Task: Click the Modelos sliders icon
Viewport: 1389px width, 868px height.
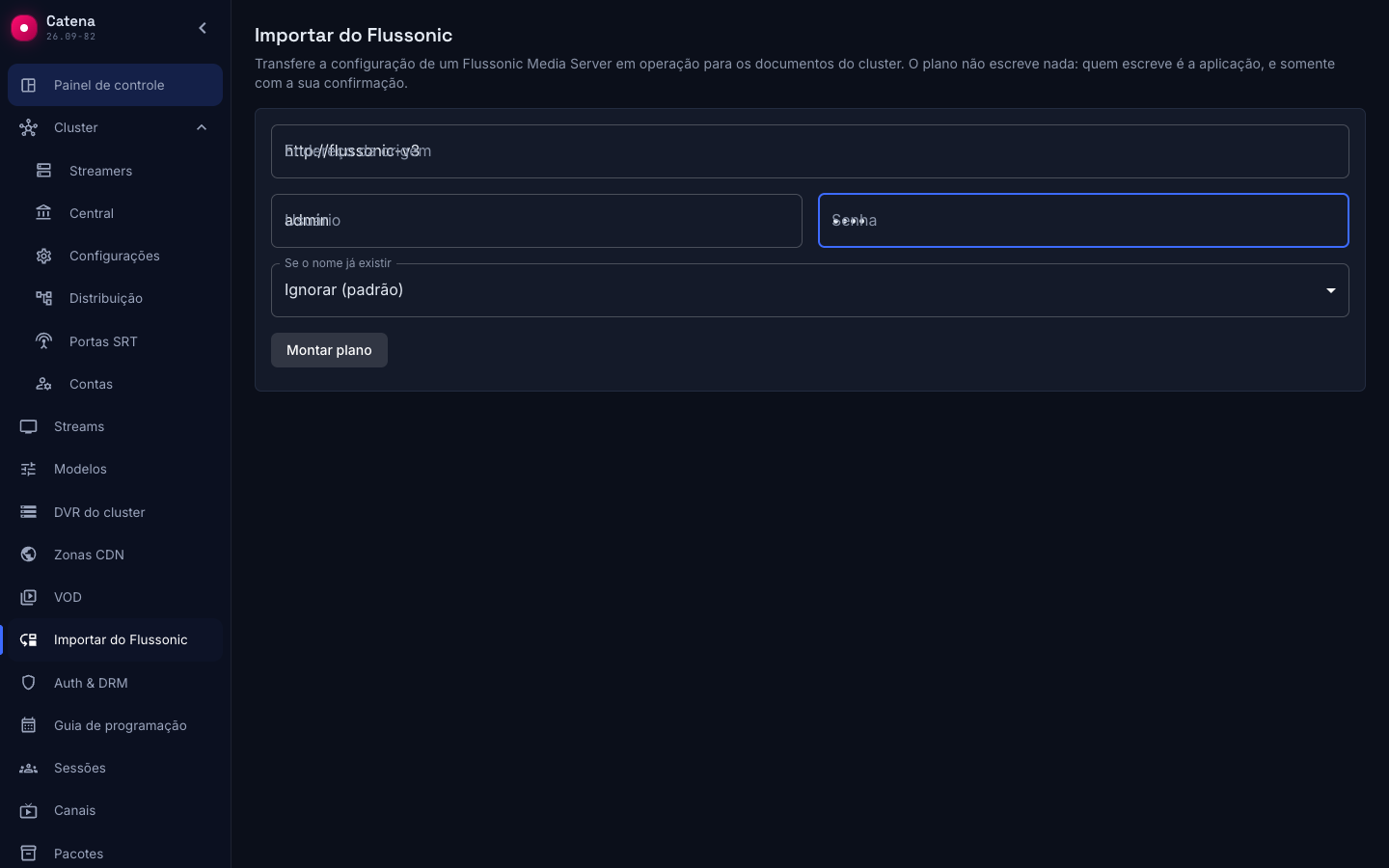Action: pyautogui.click(x=29, y=469)
